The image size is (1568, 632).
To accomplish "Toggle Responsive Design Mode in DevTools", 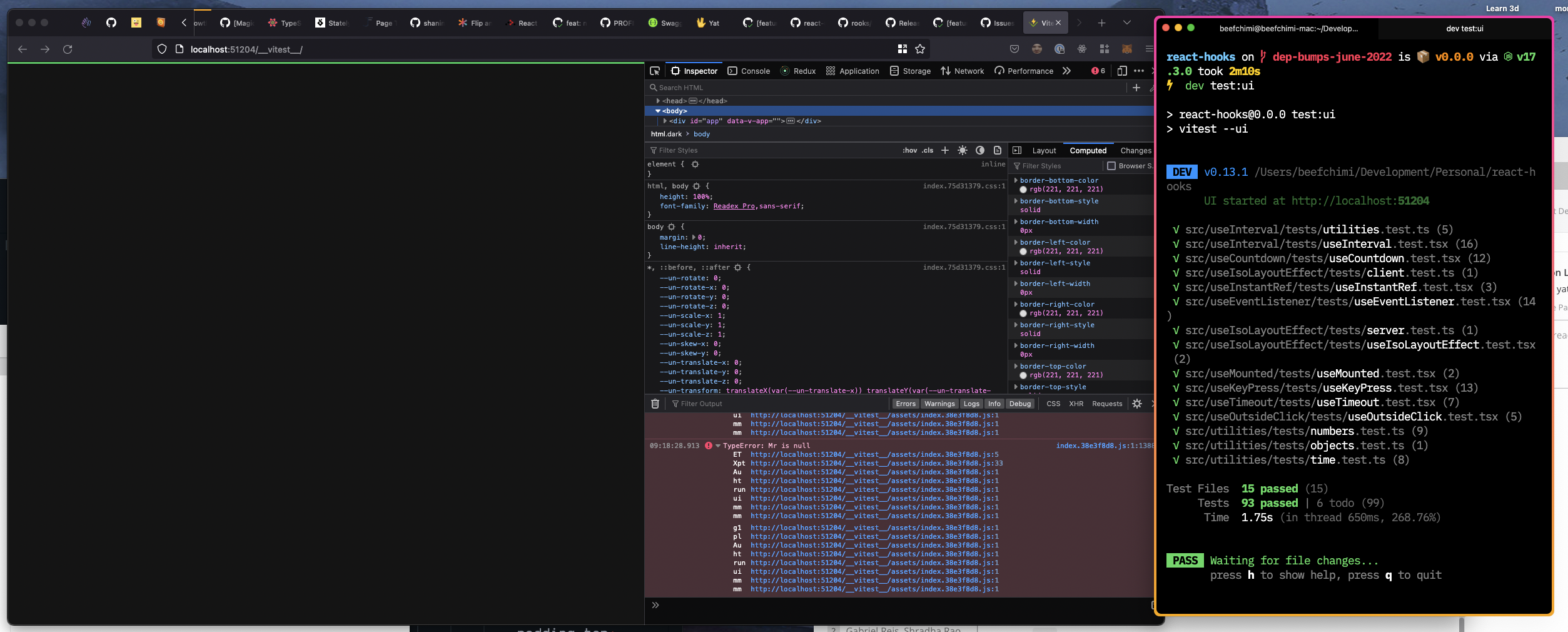I will tap(1123, 71).
